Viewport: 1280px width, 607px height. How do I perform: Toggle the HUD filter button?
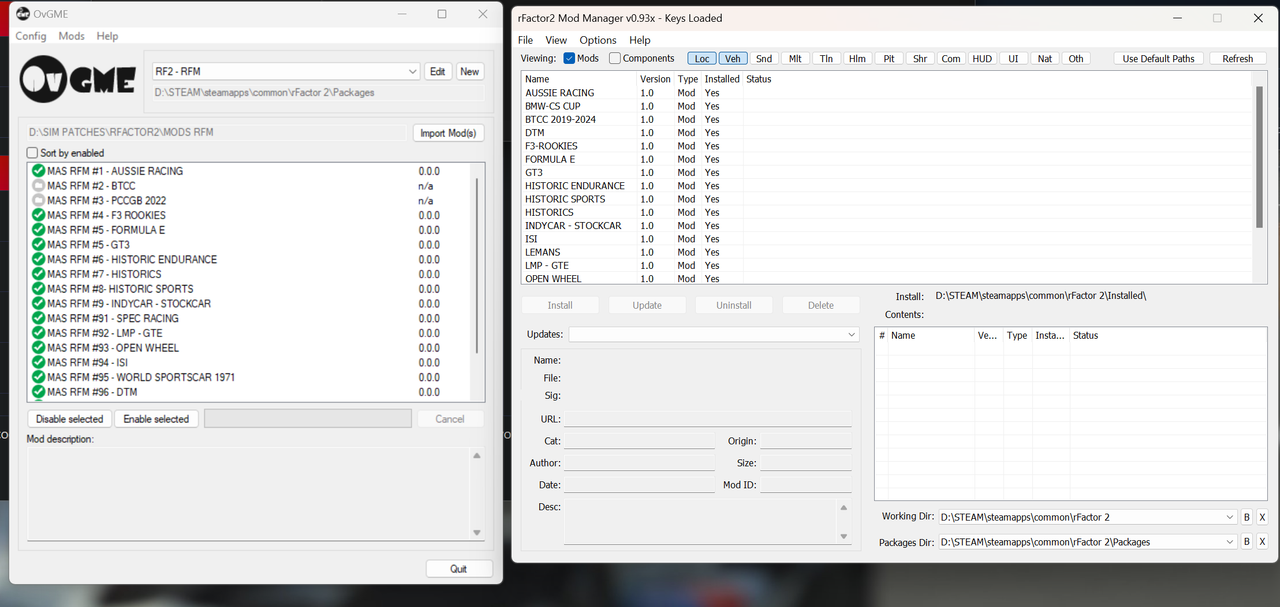pyautogui.click(x=982, y=59)
